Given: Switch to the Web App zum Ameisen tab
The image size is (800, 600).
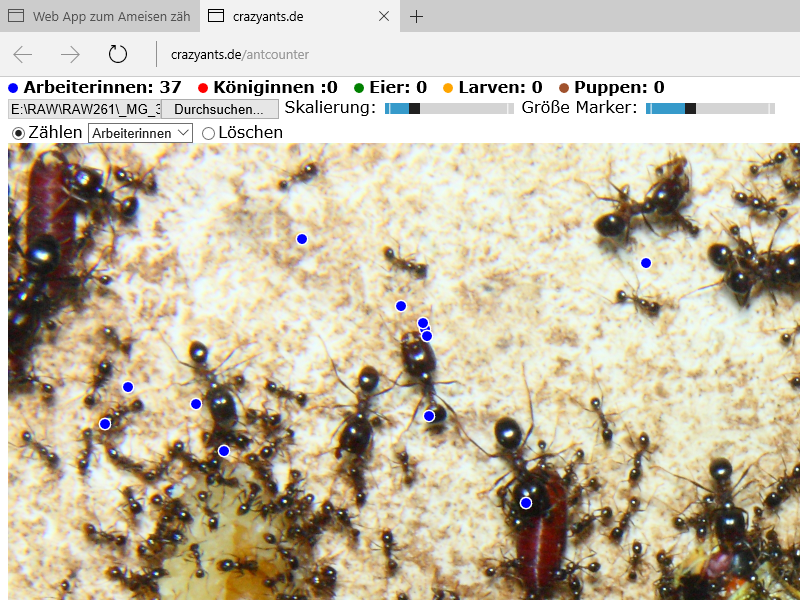Looking at the screenshot, I should pos(100,16).
